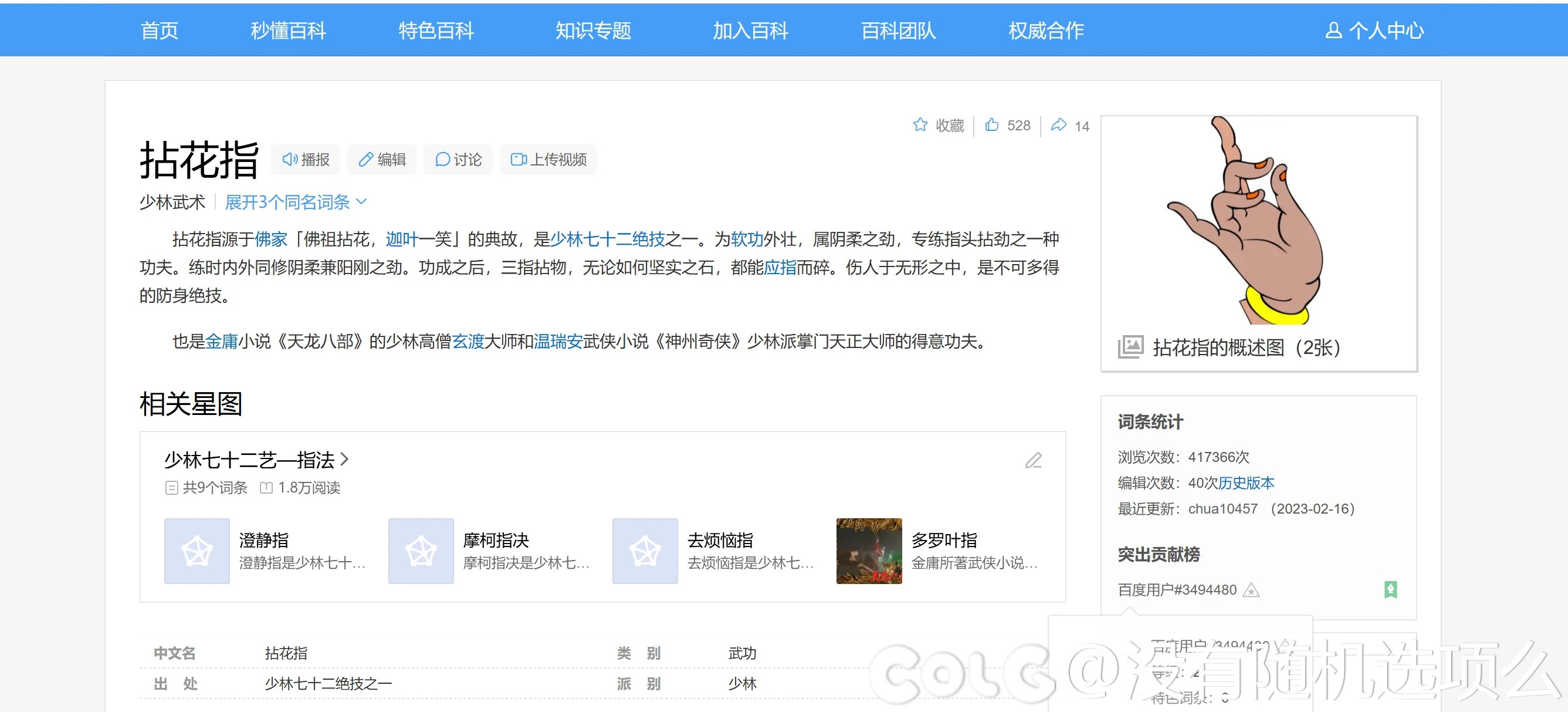Open the 权威合作 nav item
1568x712 pixels.
(1047, 31)
